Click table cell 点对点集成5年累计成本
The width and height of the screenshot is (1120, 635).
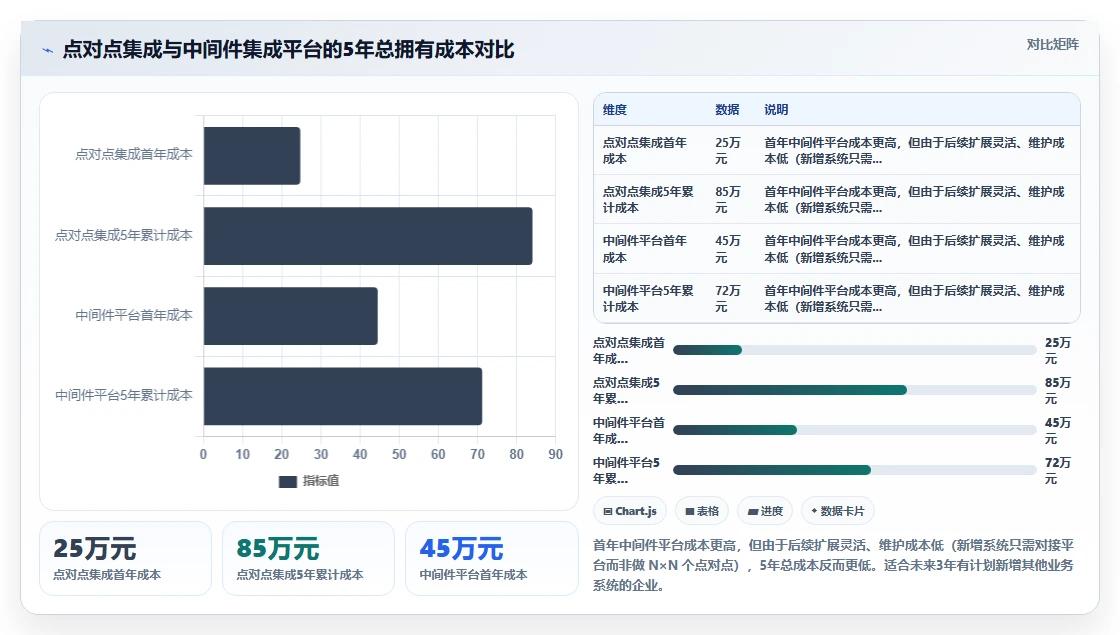coord(648,200)
